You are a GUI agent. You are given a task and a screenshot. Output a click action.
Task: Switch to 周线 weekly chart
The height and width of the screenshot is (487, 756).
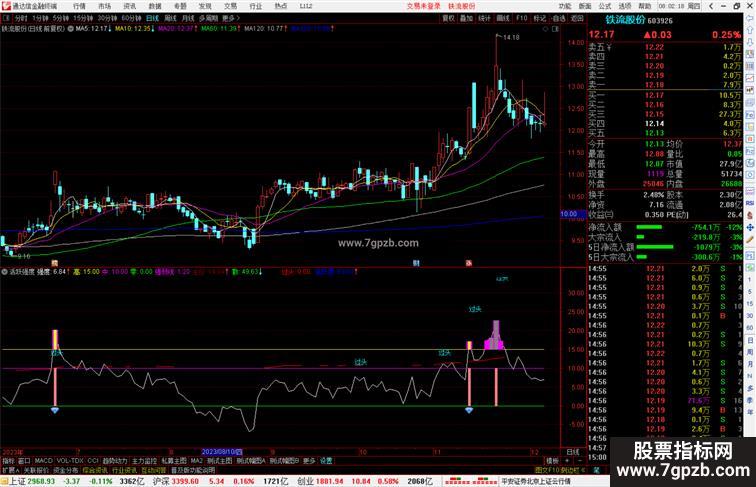click(x=170, y=18)
